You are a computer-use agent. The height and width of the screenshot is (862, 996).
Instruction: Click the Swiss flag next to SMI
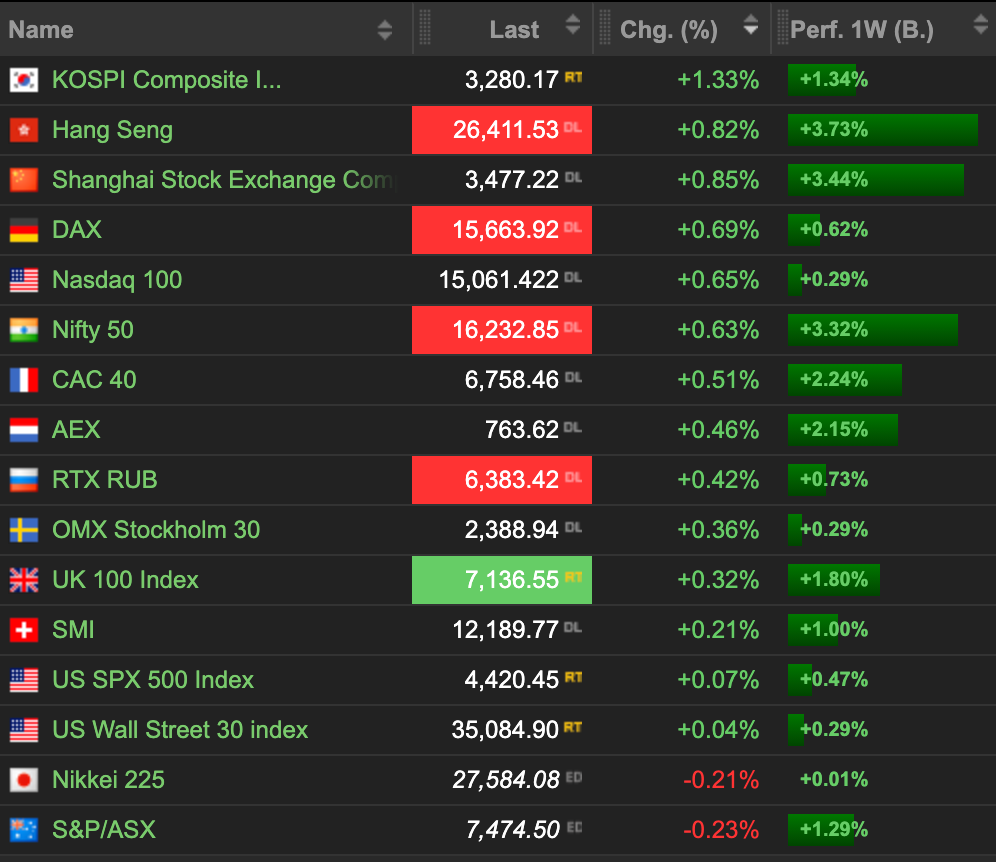tap(24, 630)
